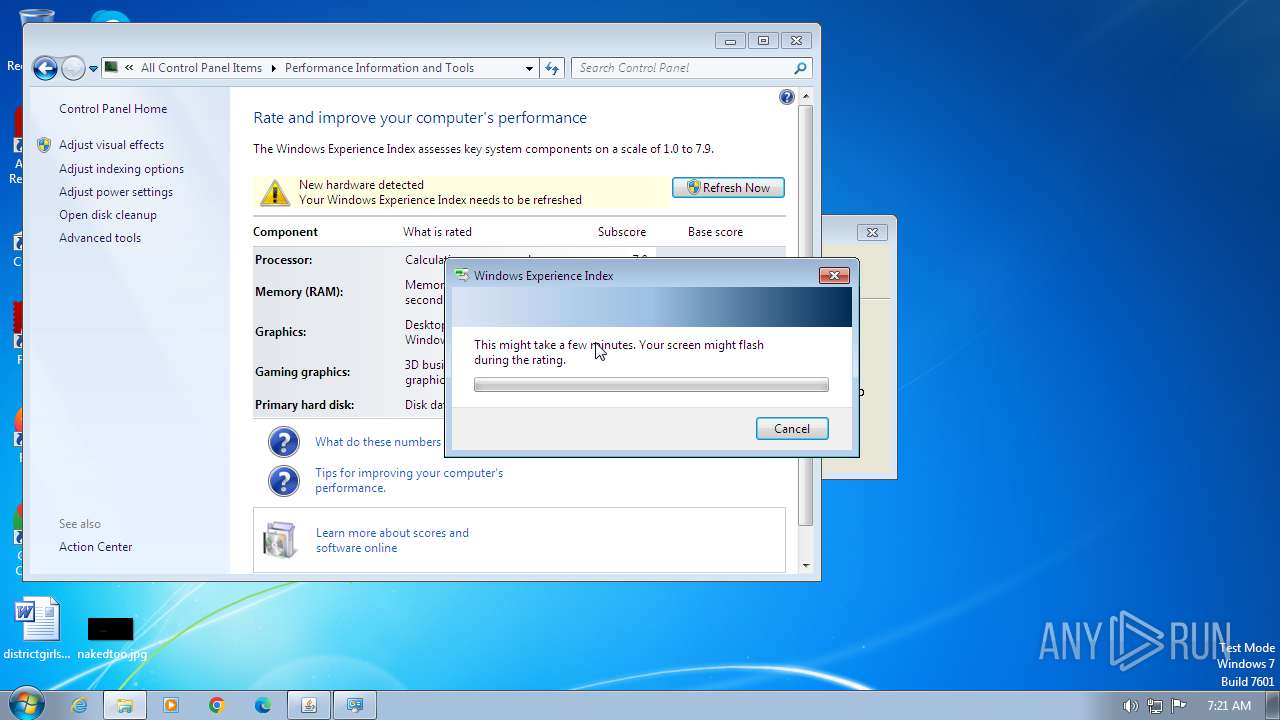
Task: Click the 'Processor:' row label
Action: 284,260
